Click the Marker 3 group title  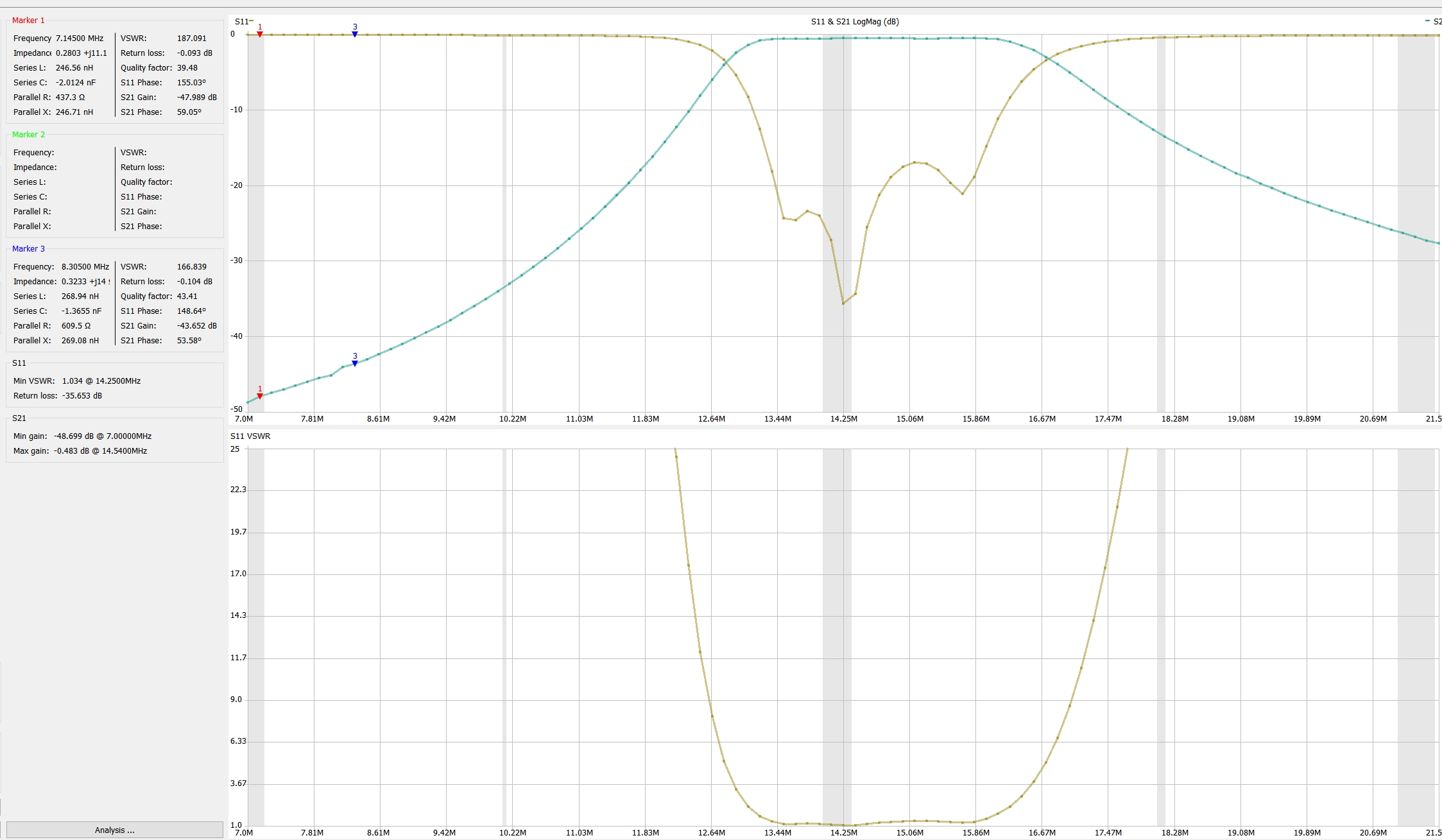tap(28, 249)
